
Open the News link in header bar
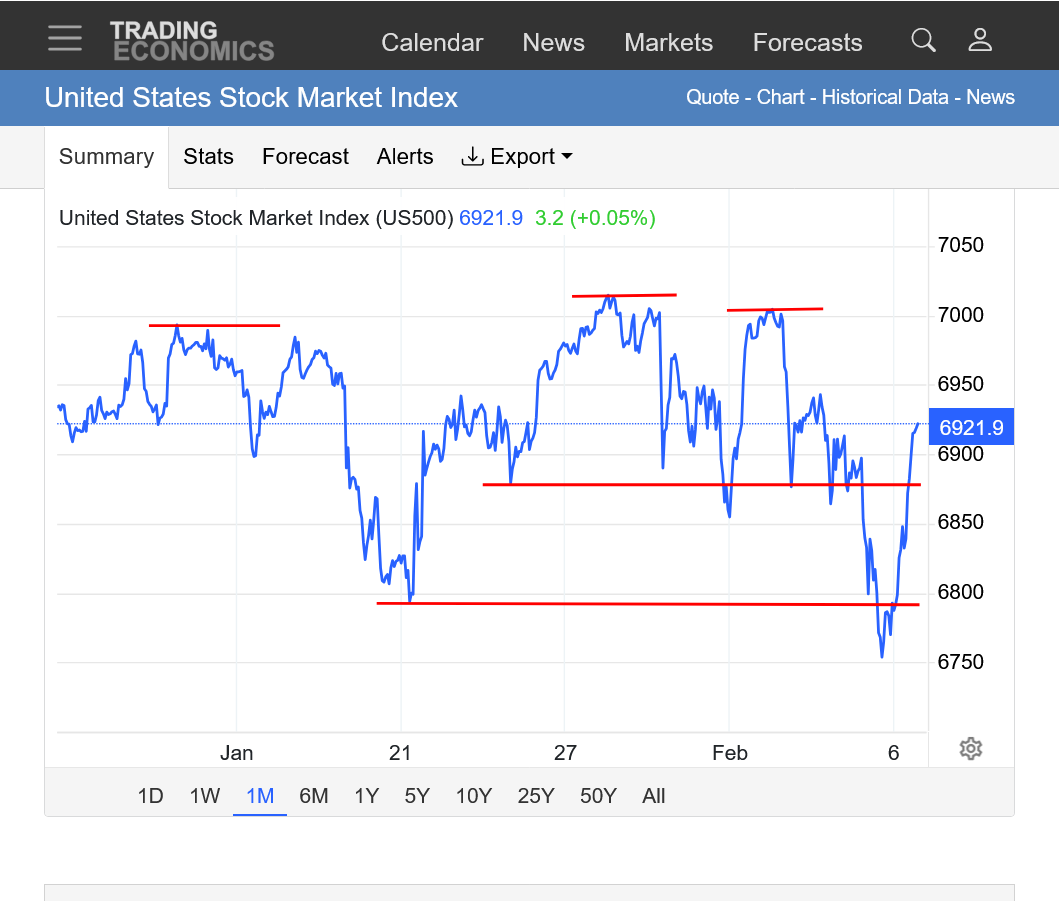click(x=990, y=98)
